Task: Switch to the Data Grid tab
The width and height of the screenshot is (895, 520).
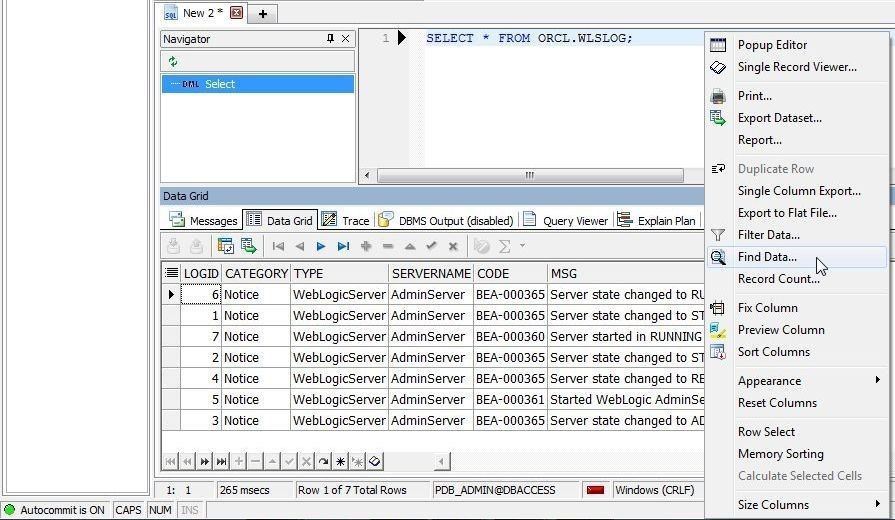Action: (280, 220)
